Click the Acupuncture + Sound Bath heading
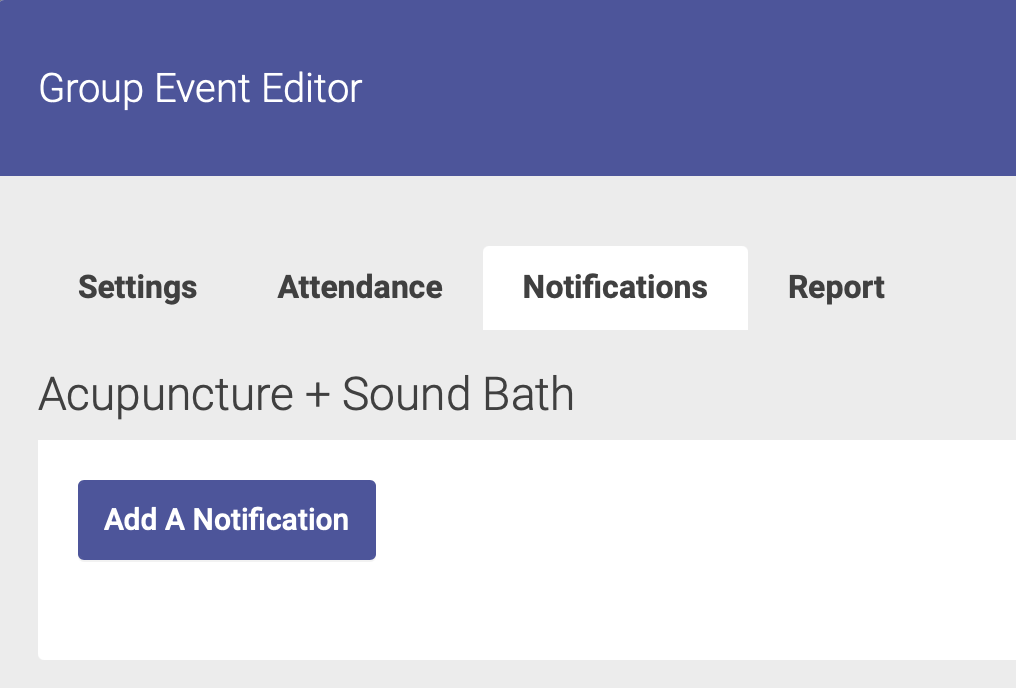 coord(306,395)
